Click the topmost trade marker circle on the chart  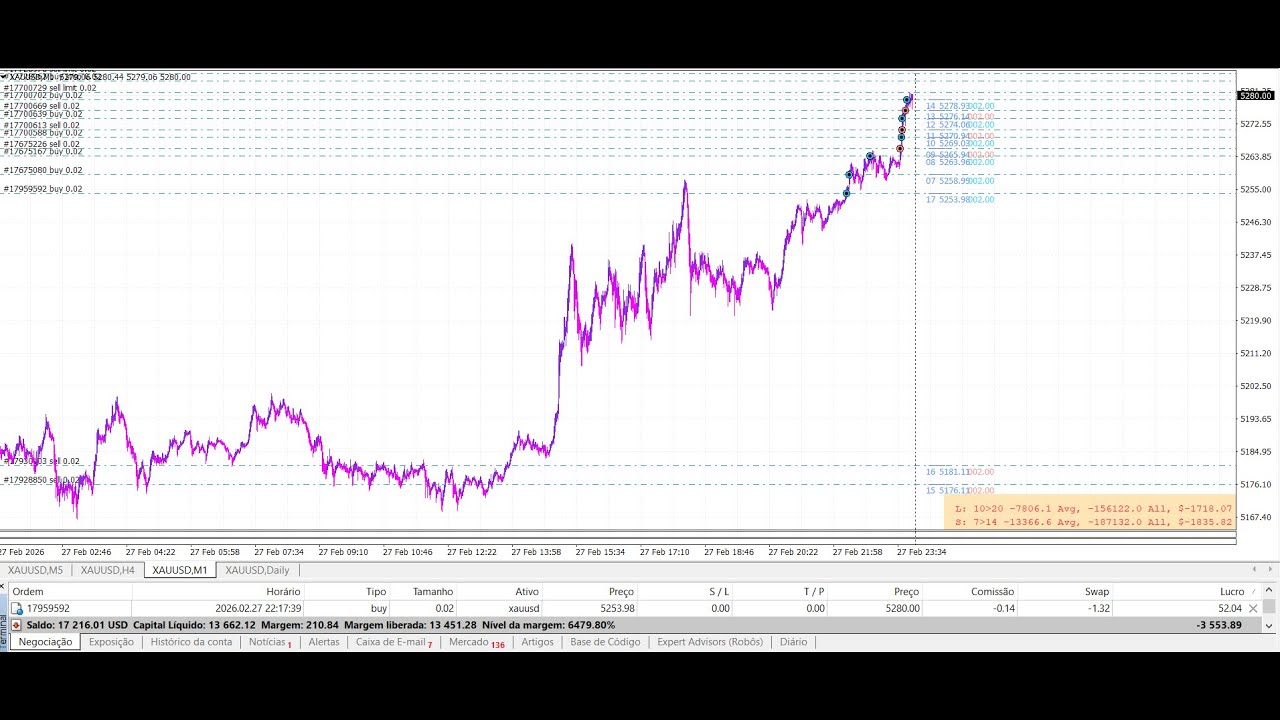908,99
